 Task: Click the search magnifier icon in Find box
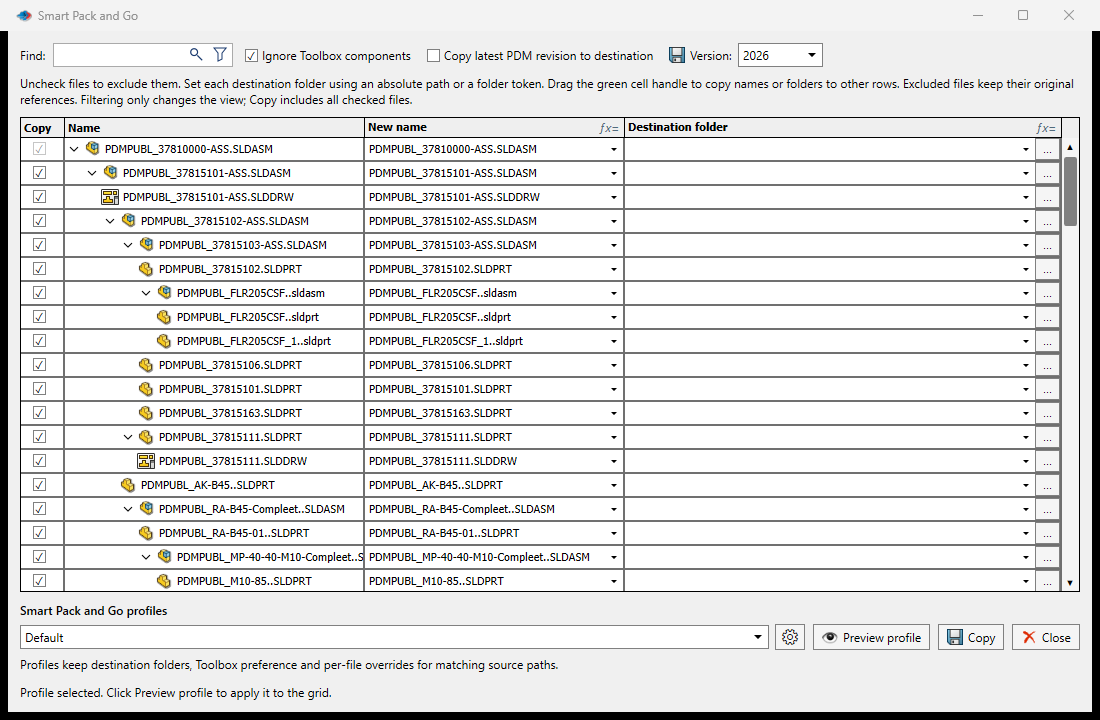(196, 54)
